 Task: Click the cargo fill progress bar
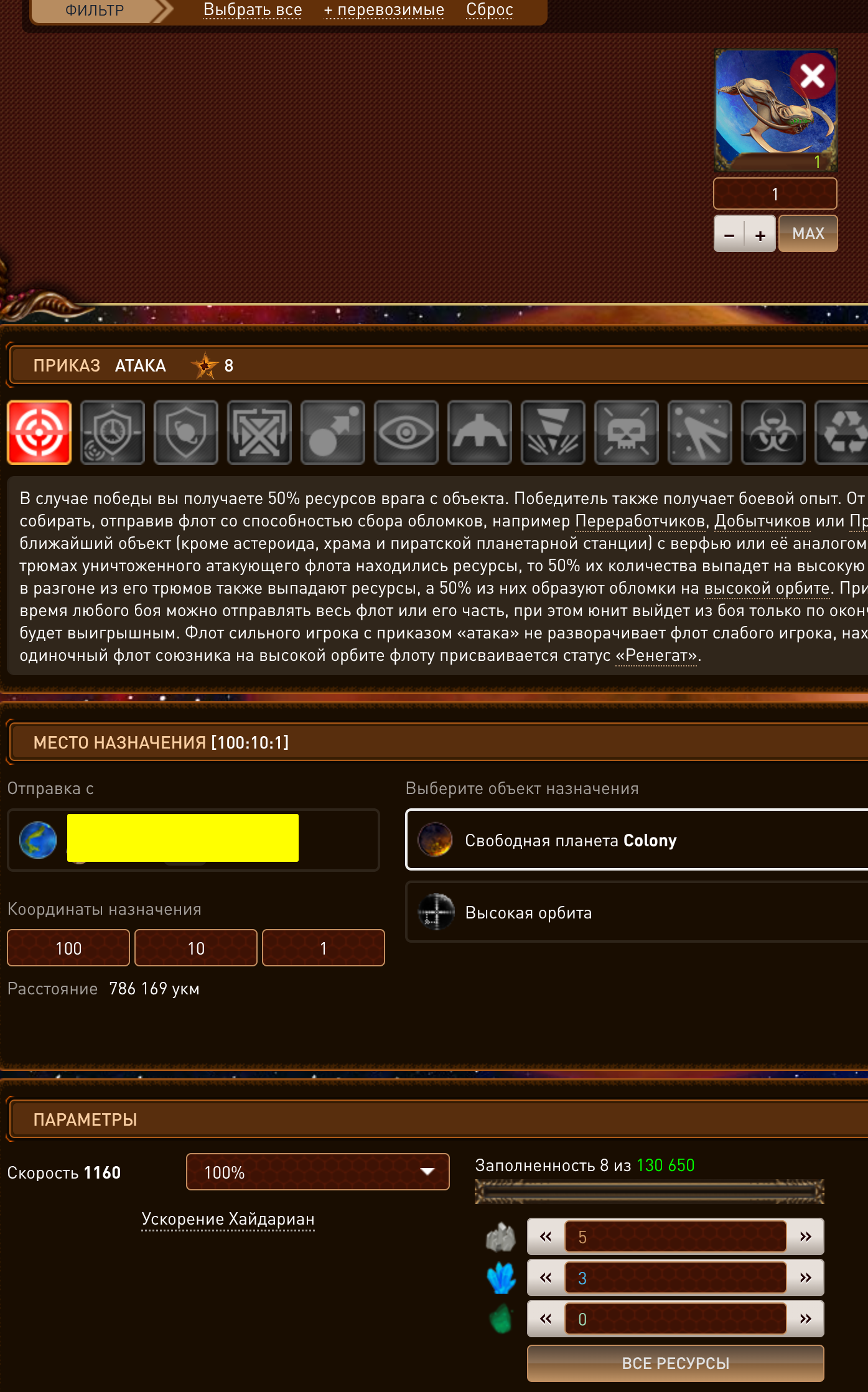649,1191
